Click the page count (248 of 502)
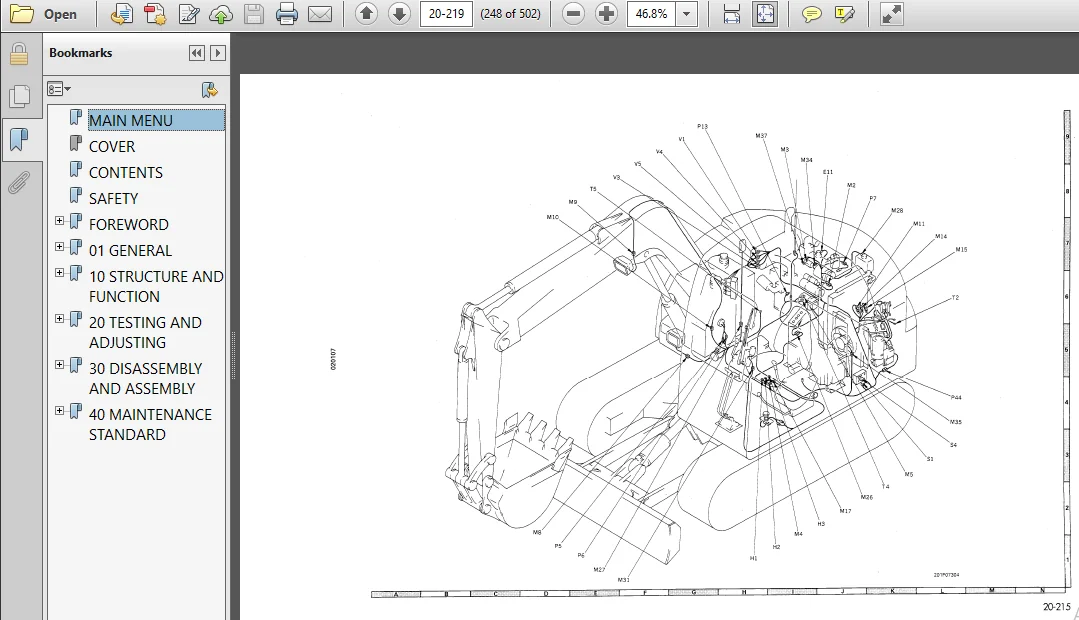The image size is (1079, 620). [511, 14]
